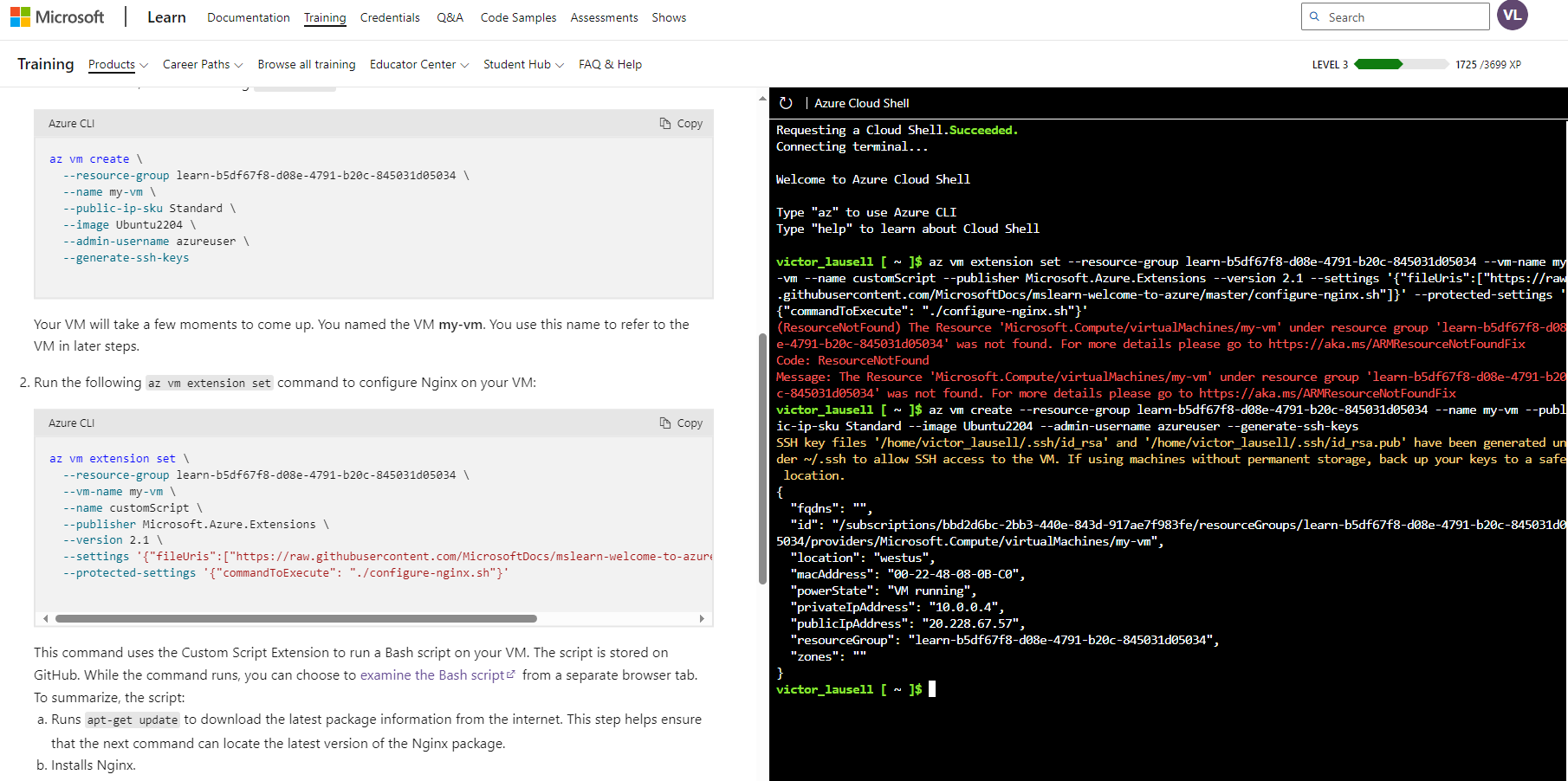Expand the Products dropdown
Screen dimensions: 1568x781
tap(117, 64)
